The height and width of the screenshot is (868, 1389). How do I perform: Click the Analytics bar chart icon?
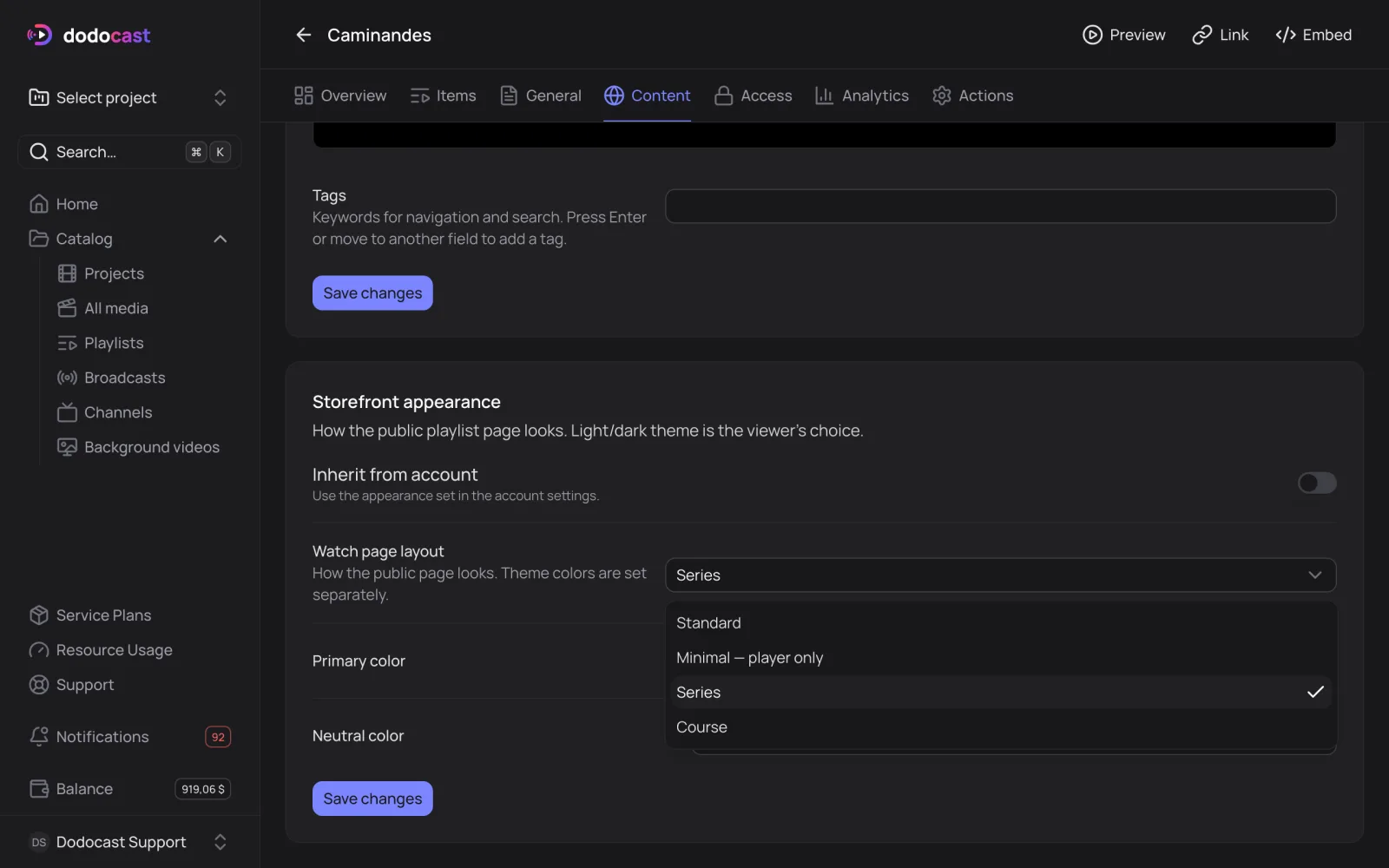point(824,95)
